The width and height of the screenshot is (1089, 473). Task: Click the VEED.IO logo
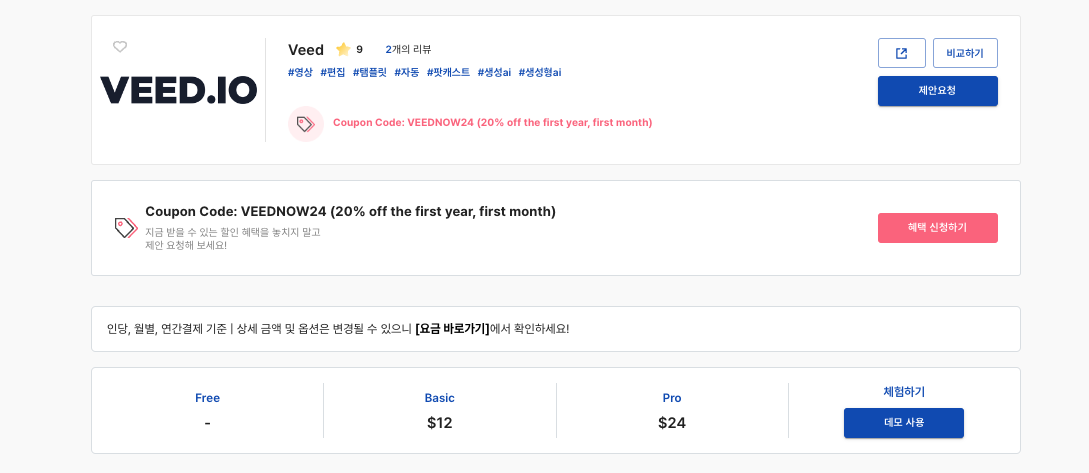[x=179, y=91]
